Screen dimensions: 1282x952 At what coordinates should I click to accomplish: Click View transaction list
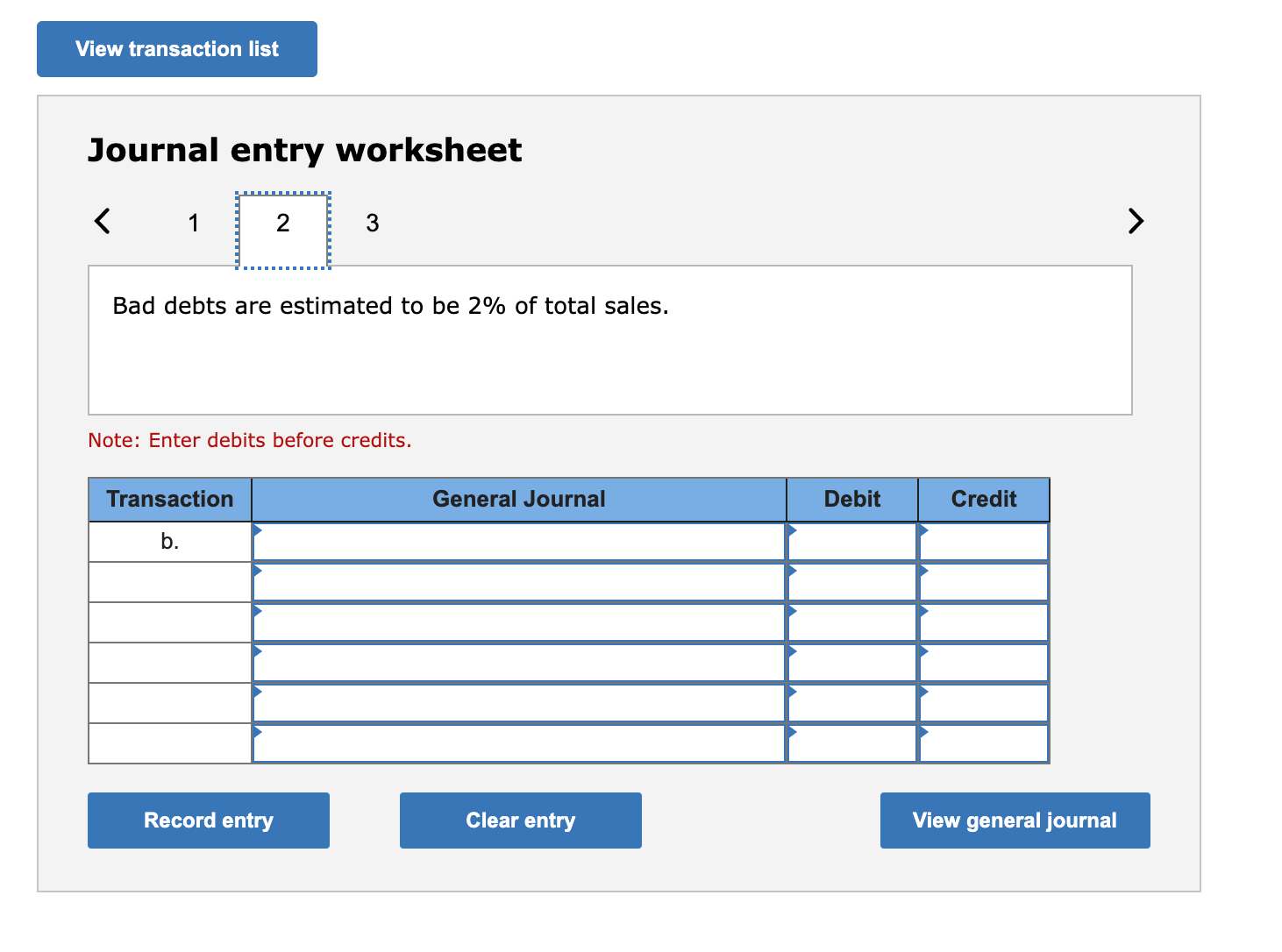point(176,48)
